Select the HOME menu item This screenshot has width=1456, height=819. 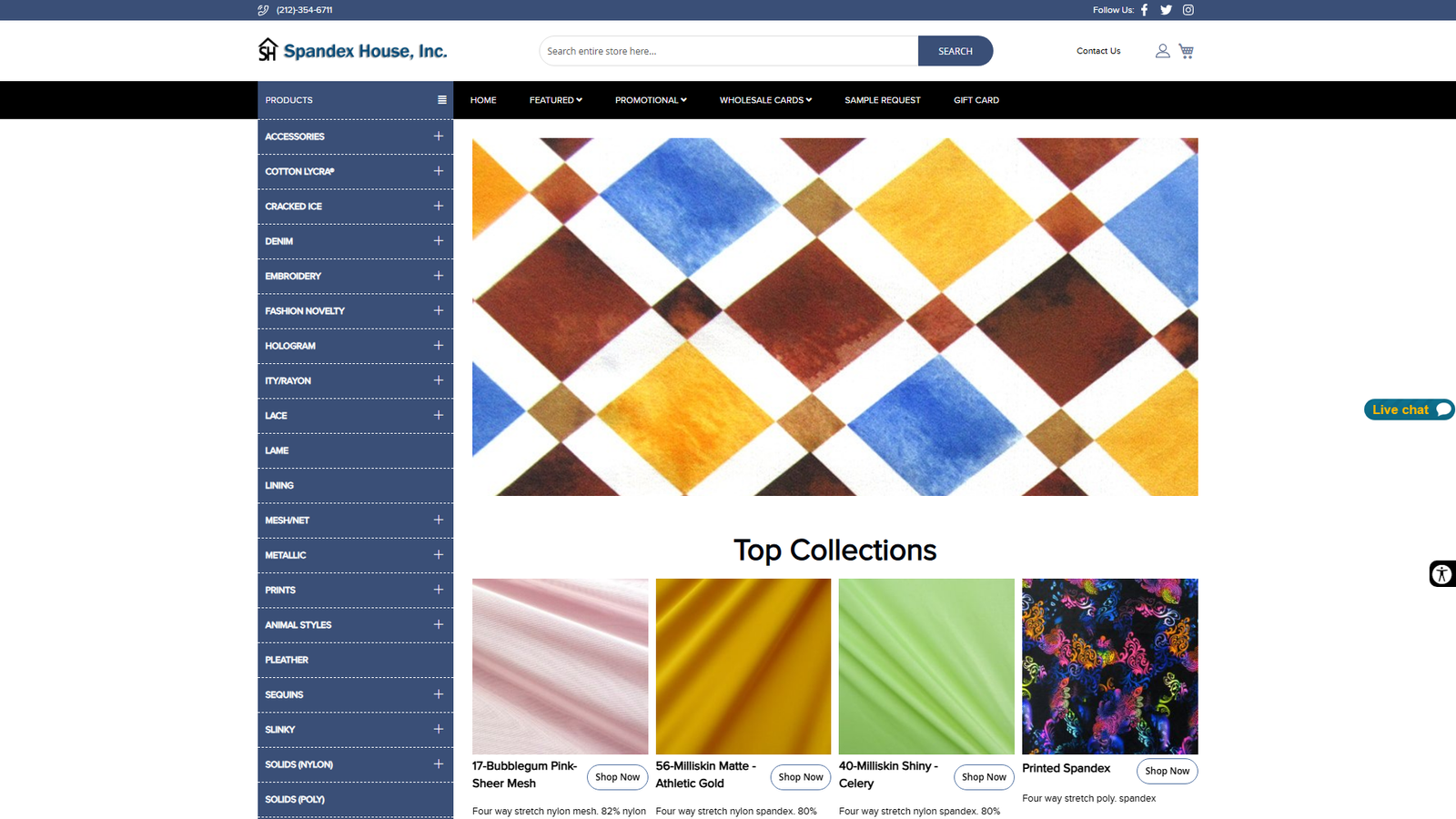coord(483,100)
